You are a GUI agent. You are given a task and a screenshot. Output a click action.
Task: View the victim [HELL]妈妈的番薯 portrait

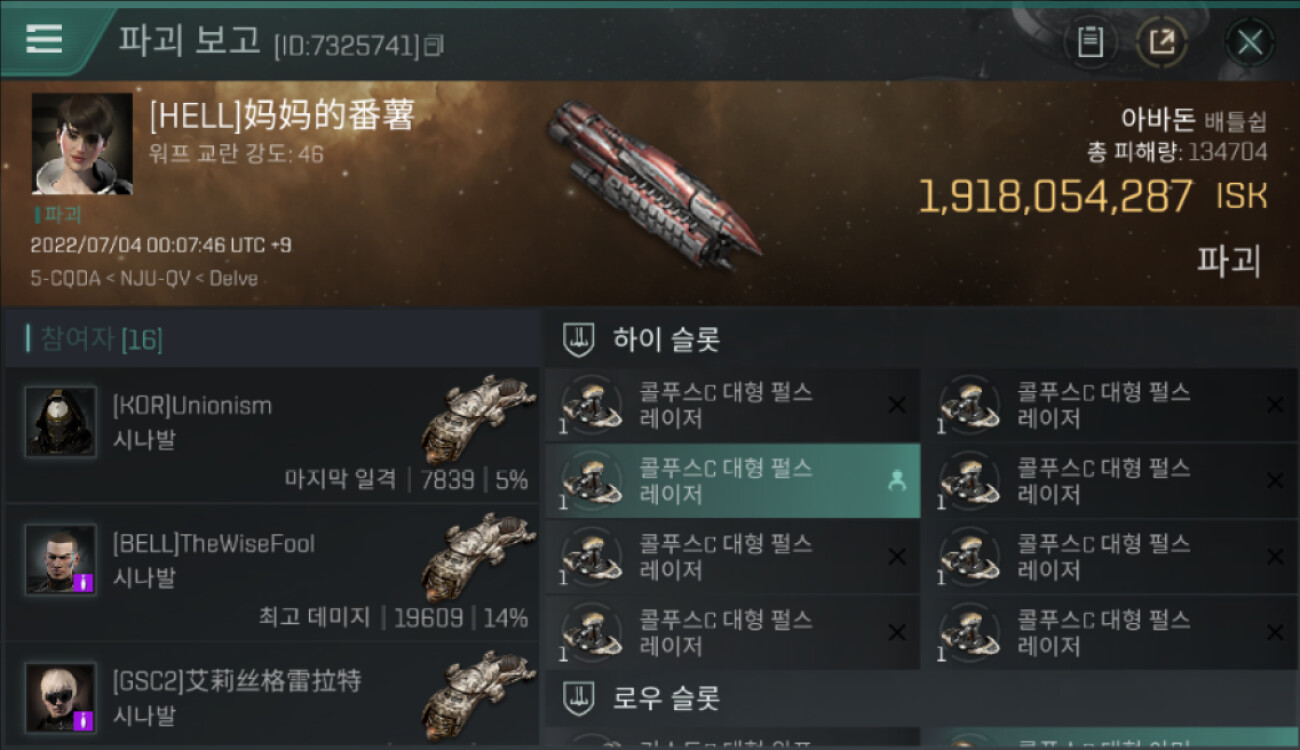tap(82, 144)
